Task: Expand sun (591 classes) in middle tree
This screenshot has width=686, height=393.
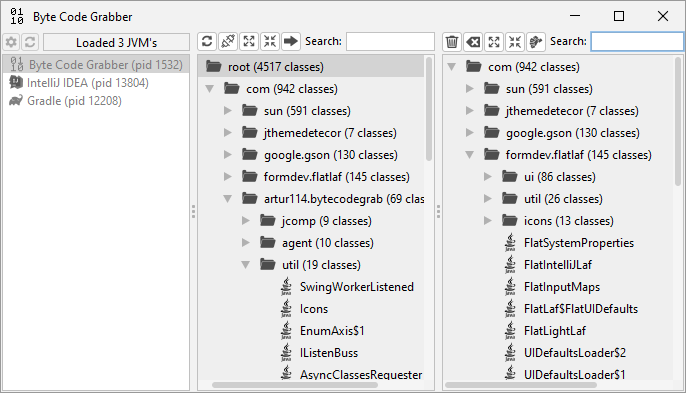Action: pos(228,111)
